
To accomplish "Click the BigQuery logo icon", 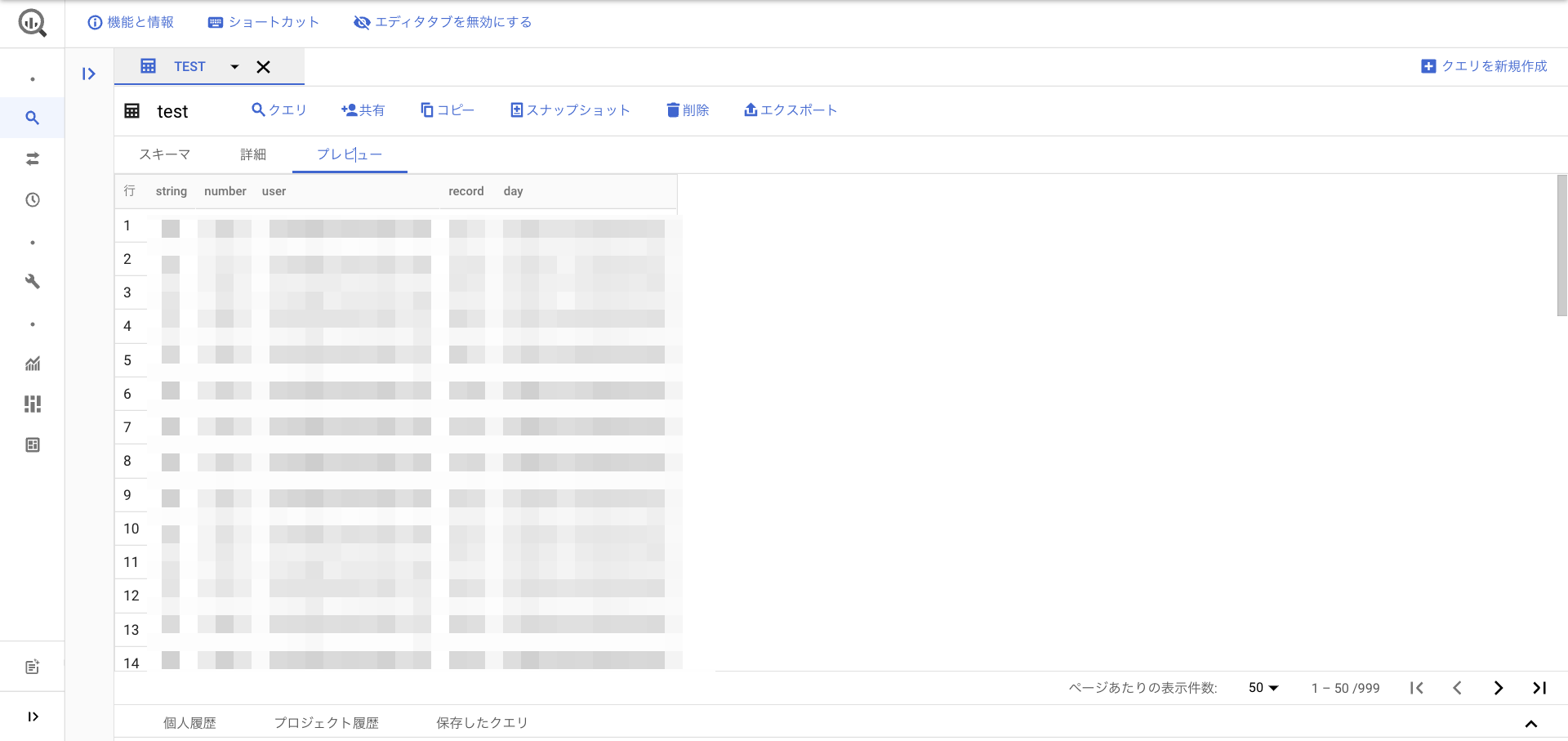I will tap(33, 23).
